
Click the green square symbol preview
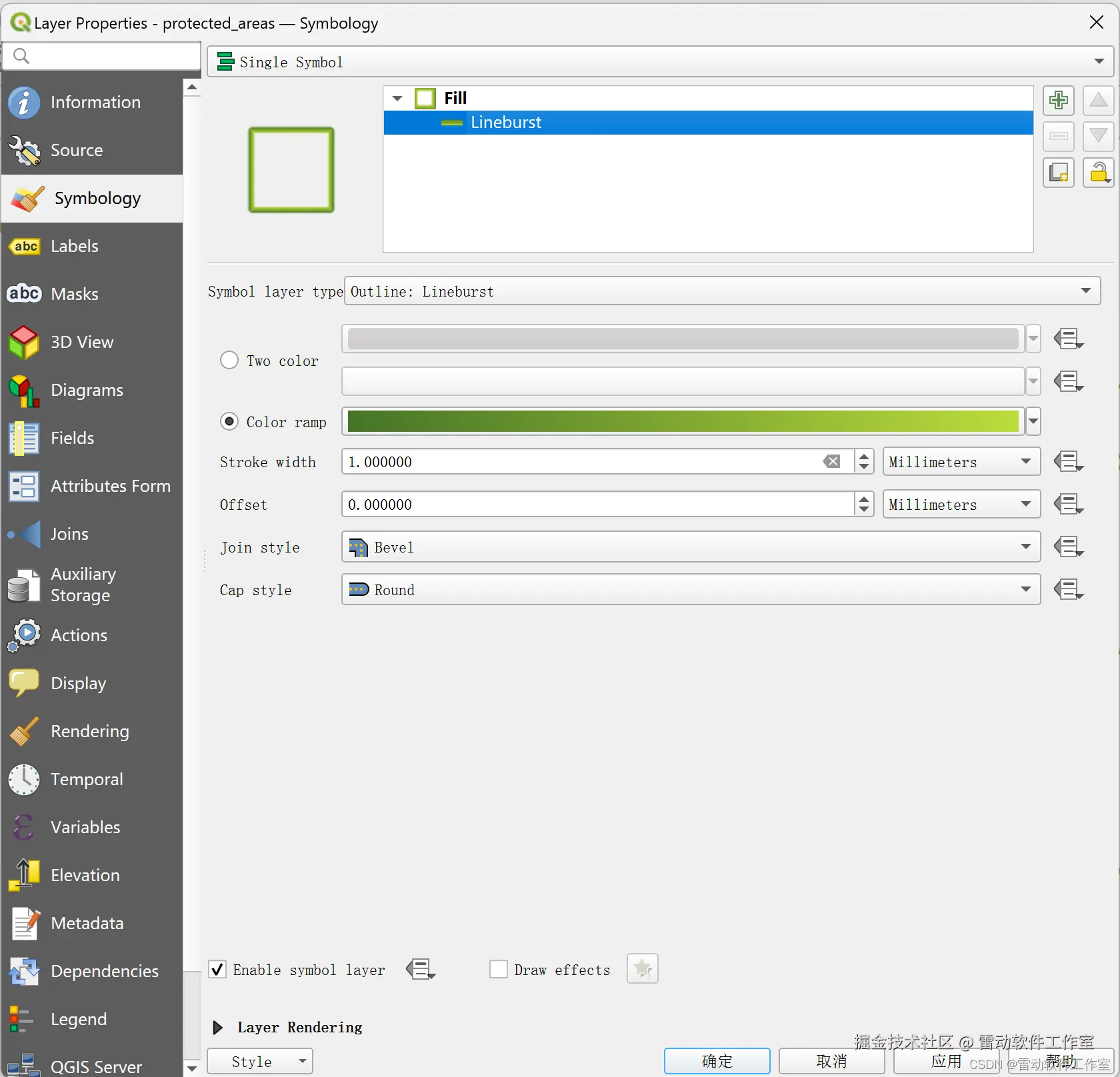[291, 170]
